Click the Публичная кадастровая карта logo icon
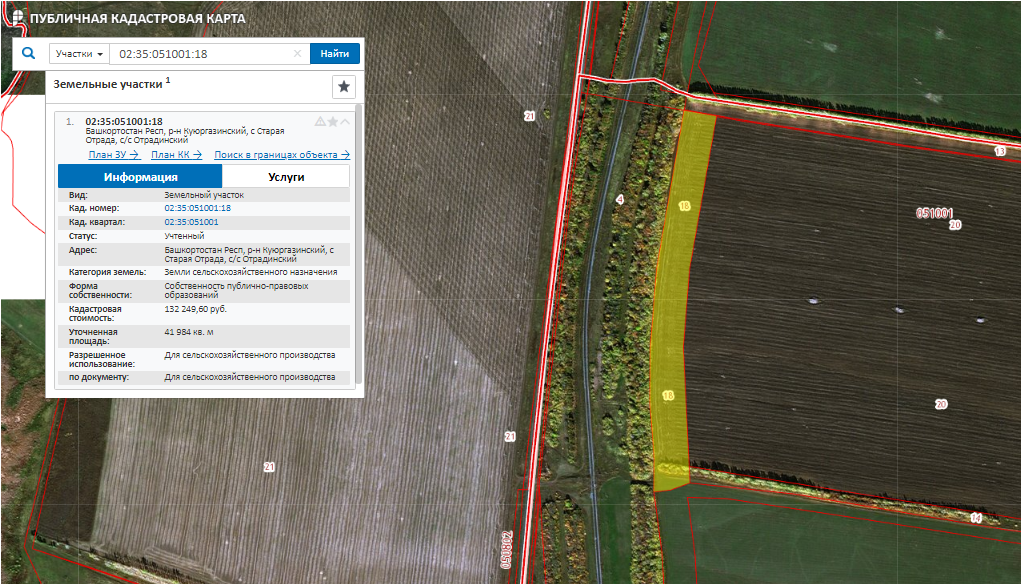 pyautogui.click(x=16, y=19)
